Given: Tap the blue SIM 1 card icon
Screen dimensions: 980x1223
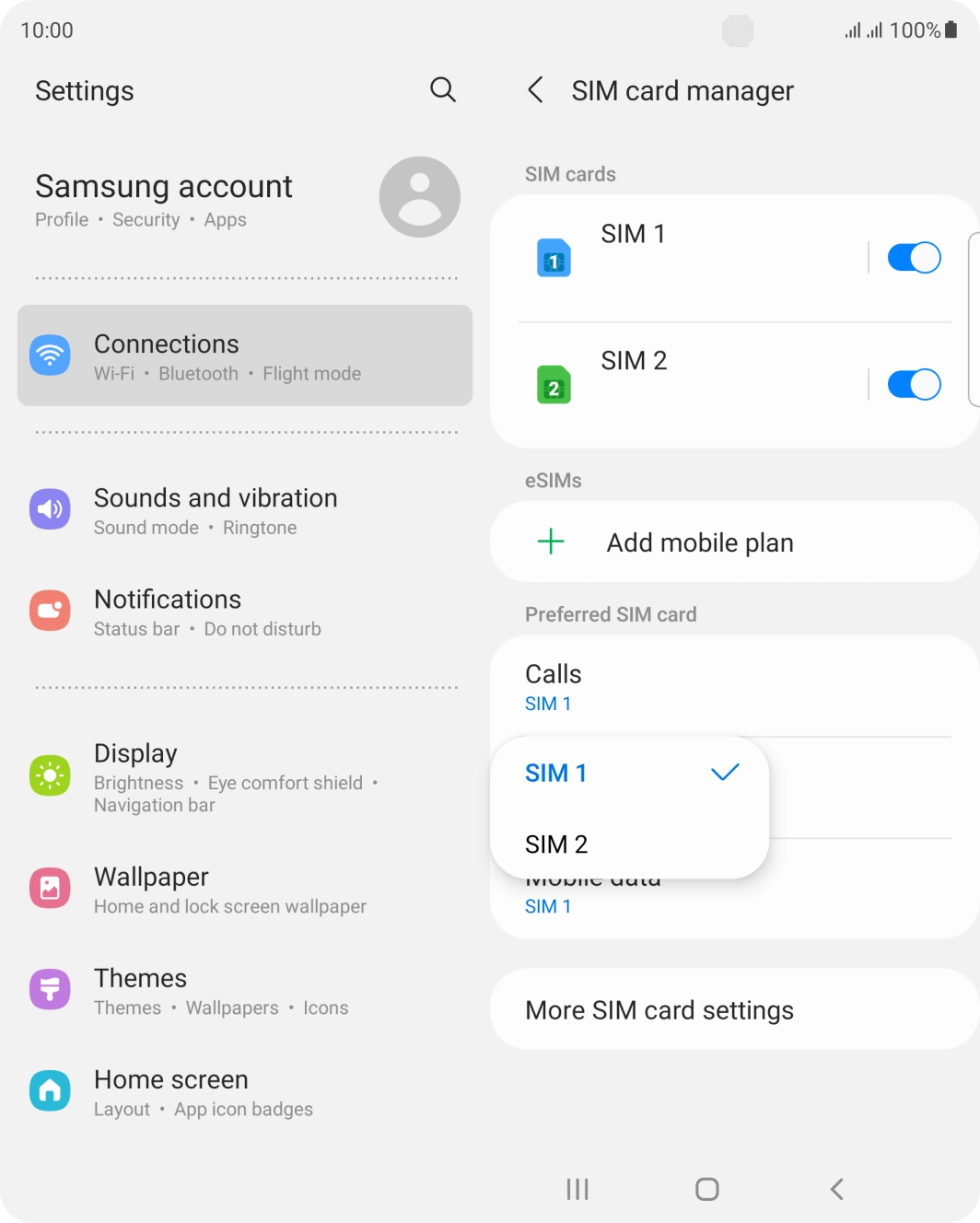Looking at the screenshot, I should coord(554,258).
